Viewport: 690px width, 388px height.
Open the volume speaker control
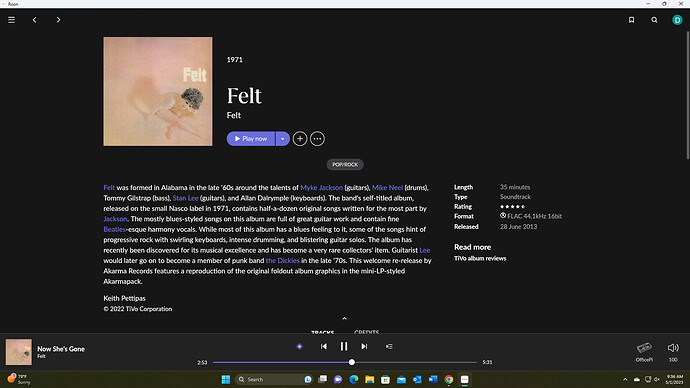click(x=673, y=348)
